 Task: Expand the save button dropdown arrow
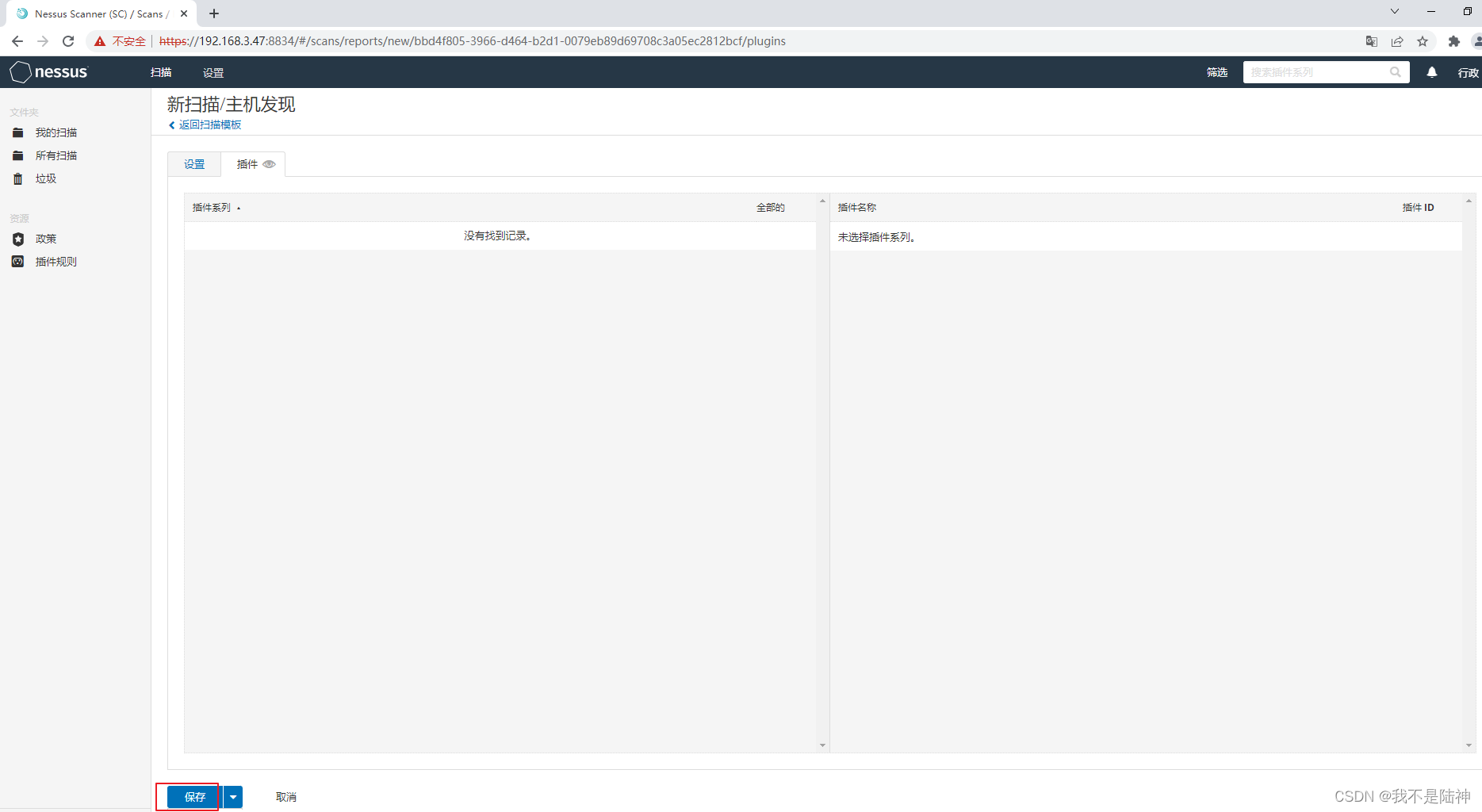(x=233, y=797)
